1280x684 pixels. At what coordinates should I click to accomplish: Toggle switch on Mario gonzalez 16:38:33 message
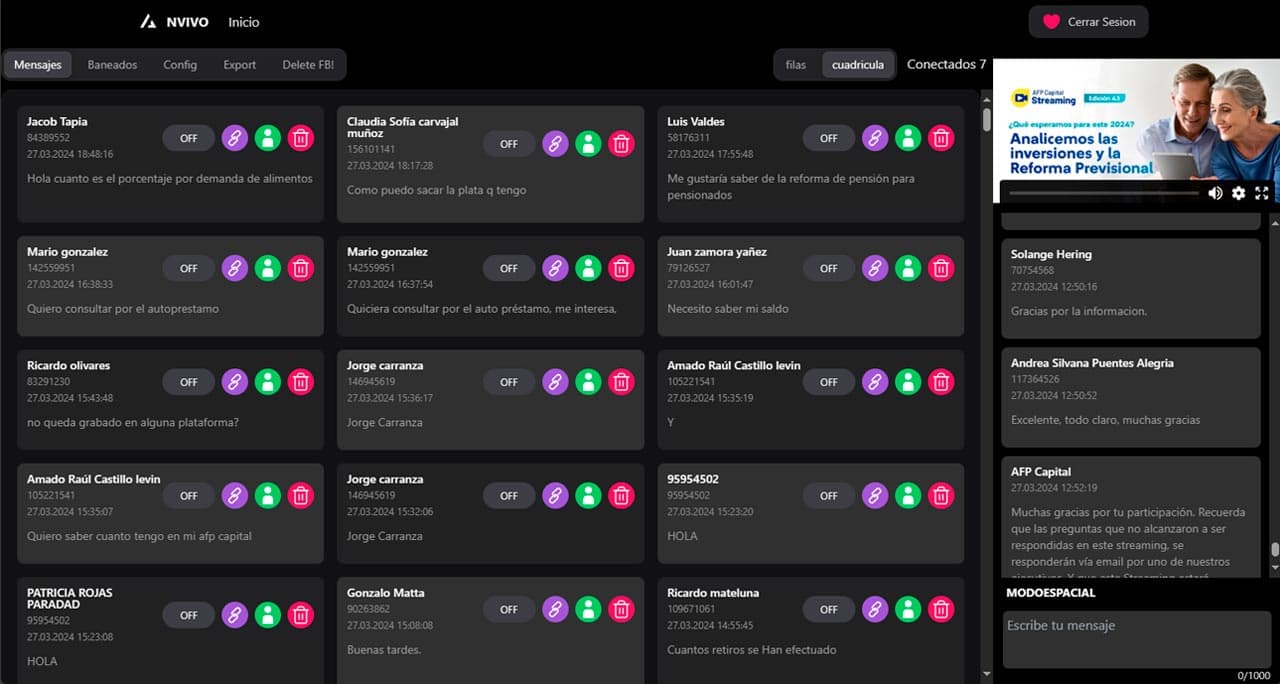tap(189, 268)
